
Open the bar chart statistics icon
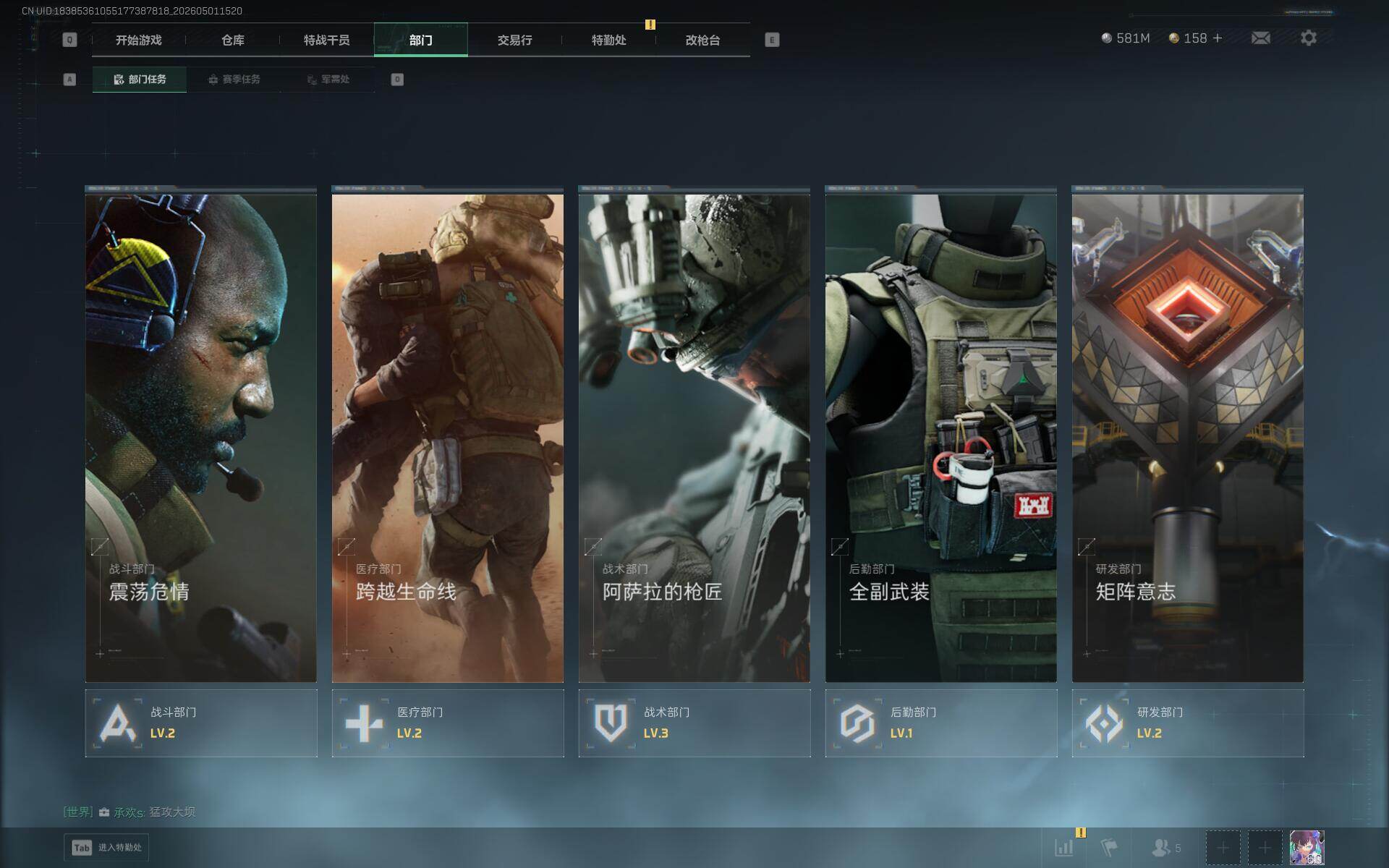pos(1064,848)
